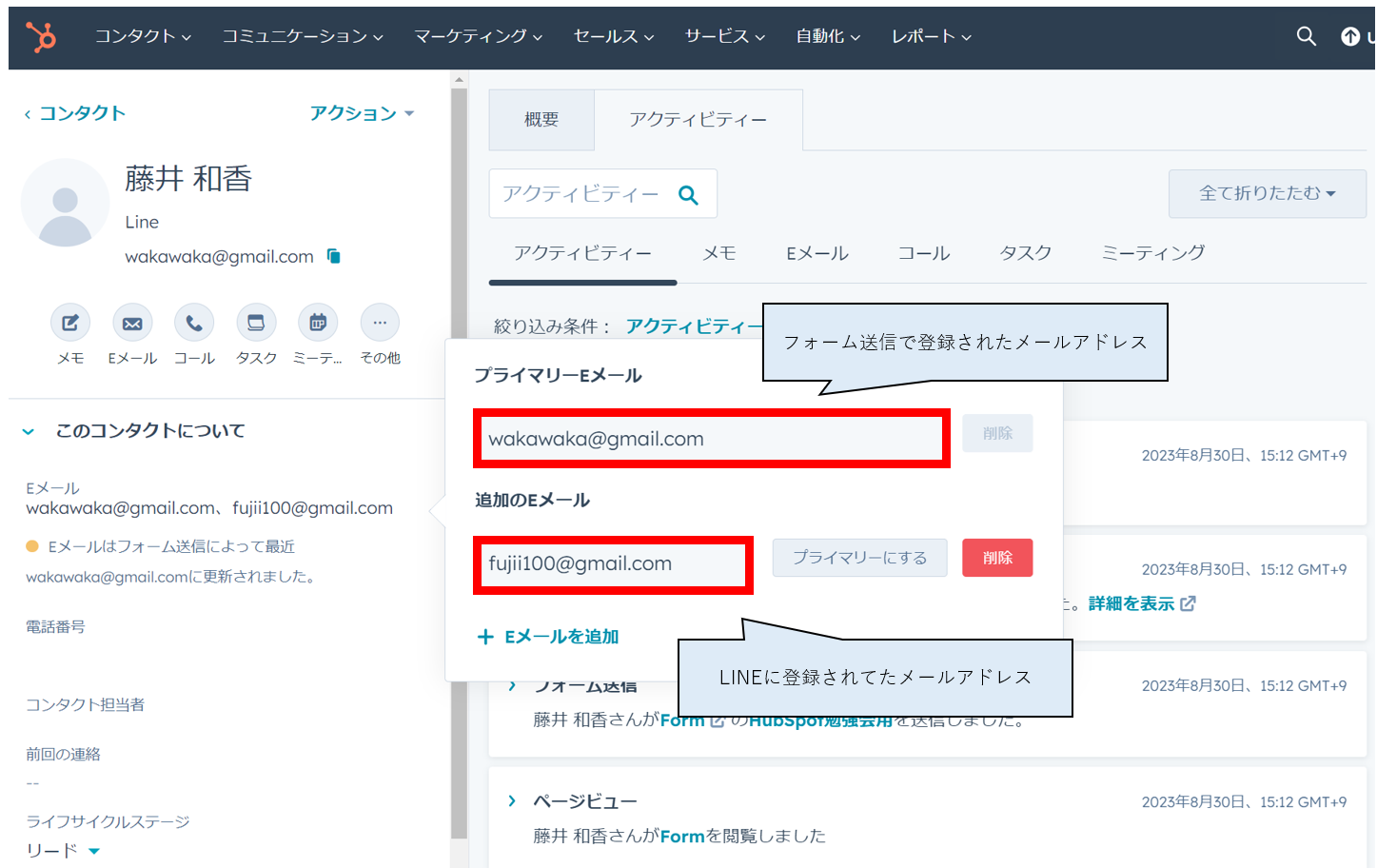Switch to the 概要 tab
The width and height of the screenshot is (1377, 868).
point(541,120)
